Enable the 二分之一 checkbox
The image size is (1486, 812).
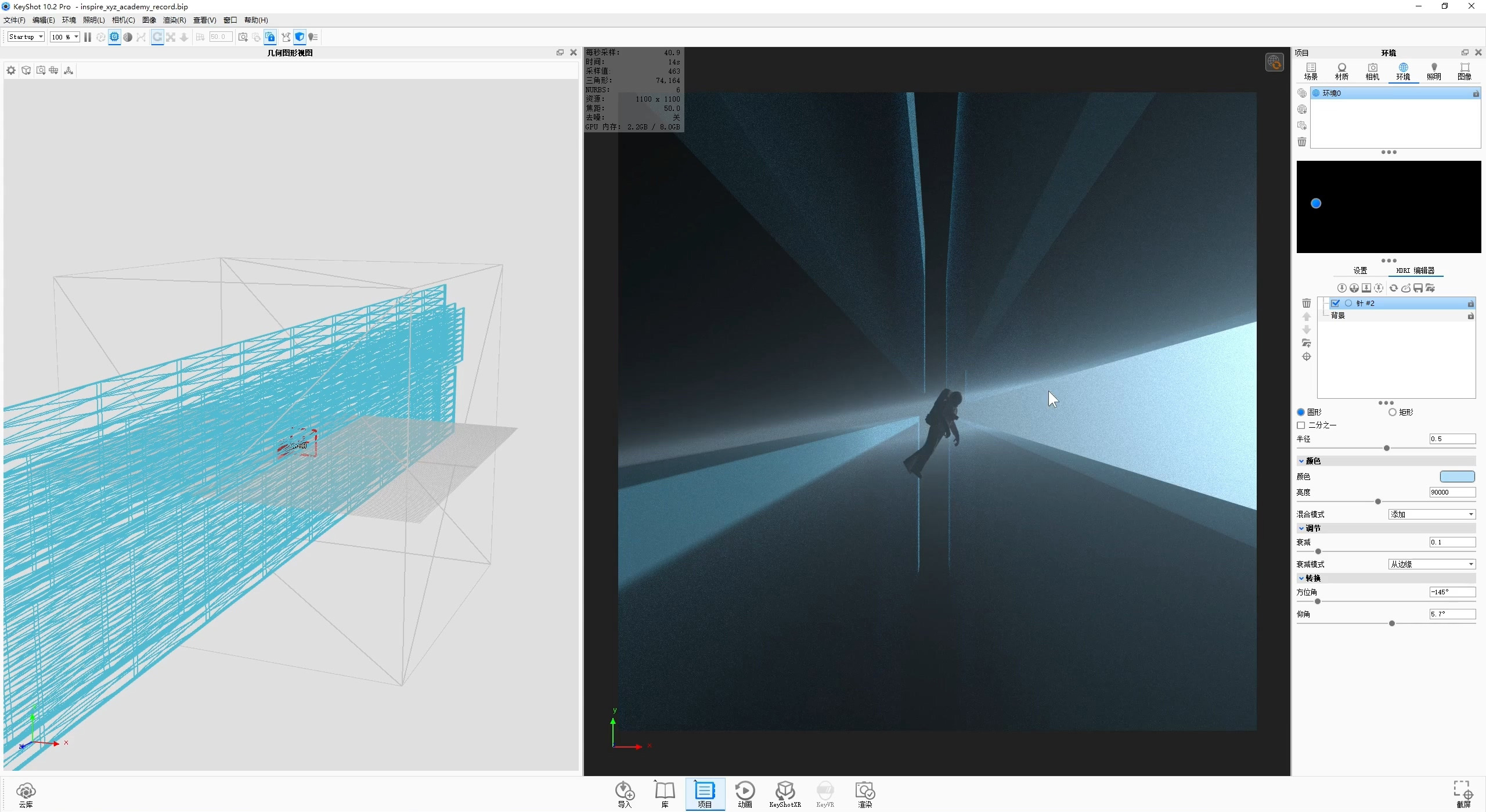click(1302, 425)
